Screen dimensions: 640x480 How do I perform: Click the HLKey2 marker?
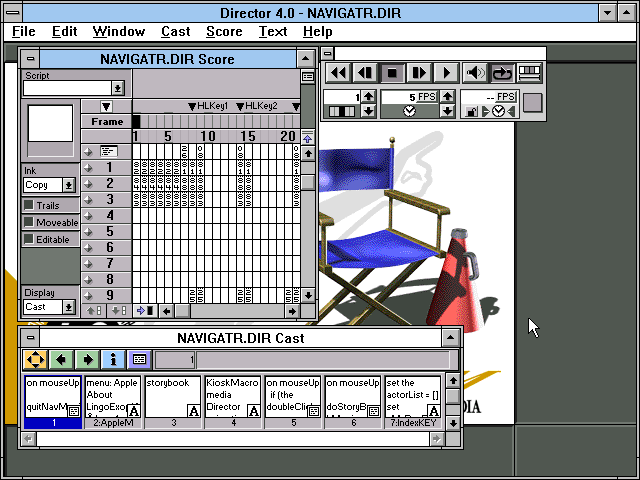coord(257,106)
